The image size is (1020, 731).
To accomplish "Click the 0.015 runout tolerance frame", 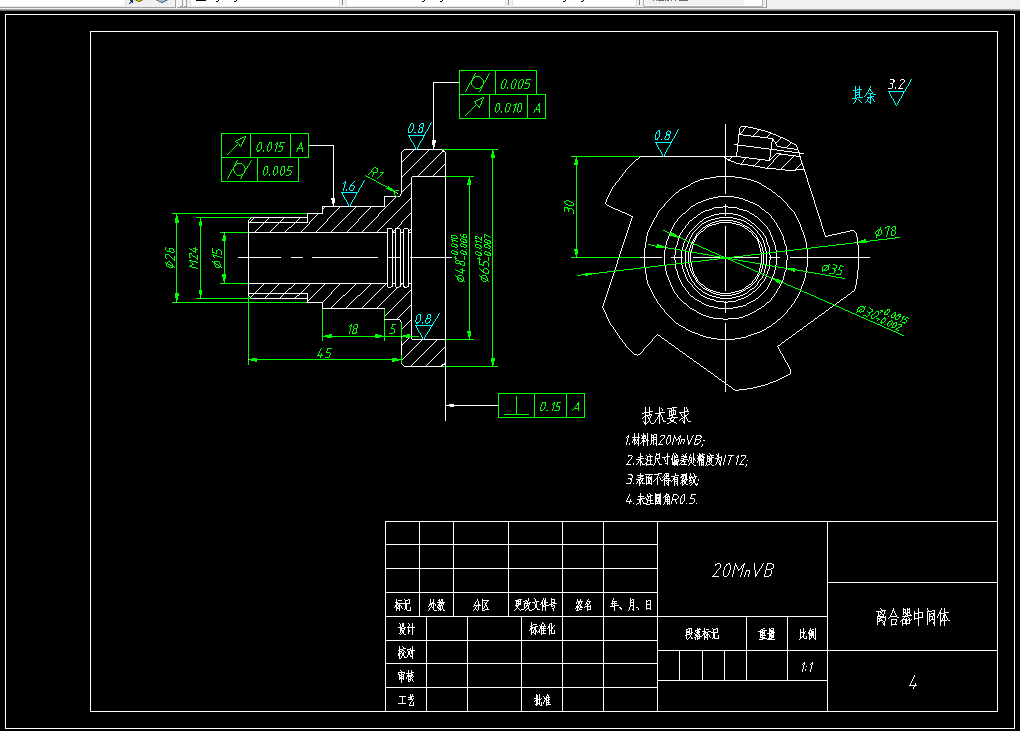I will point(265,146).
